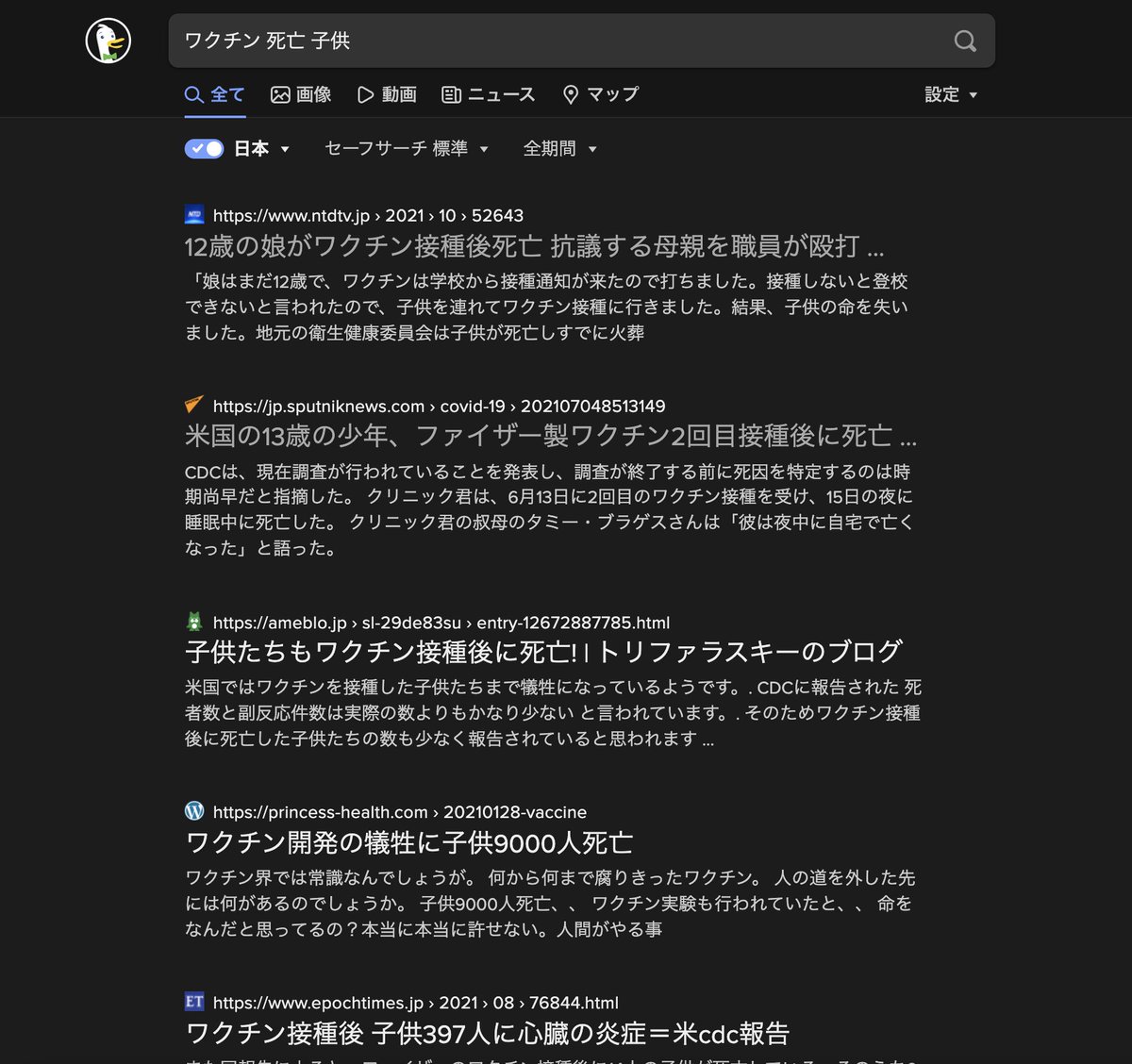Click the WordPress favicon for princess-health.com
Screen dimensions: 1132x1064
tap(194, 811)
